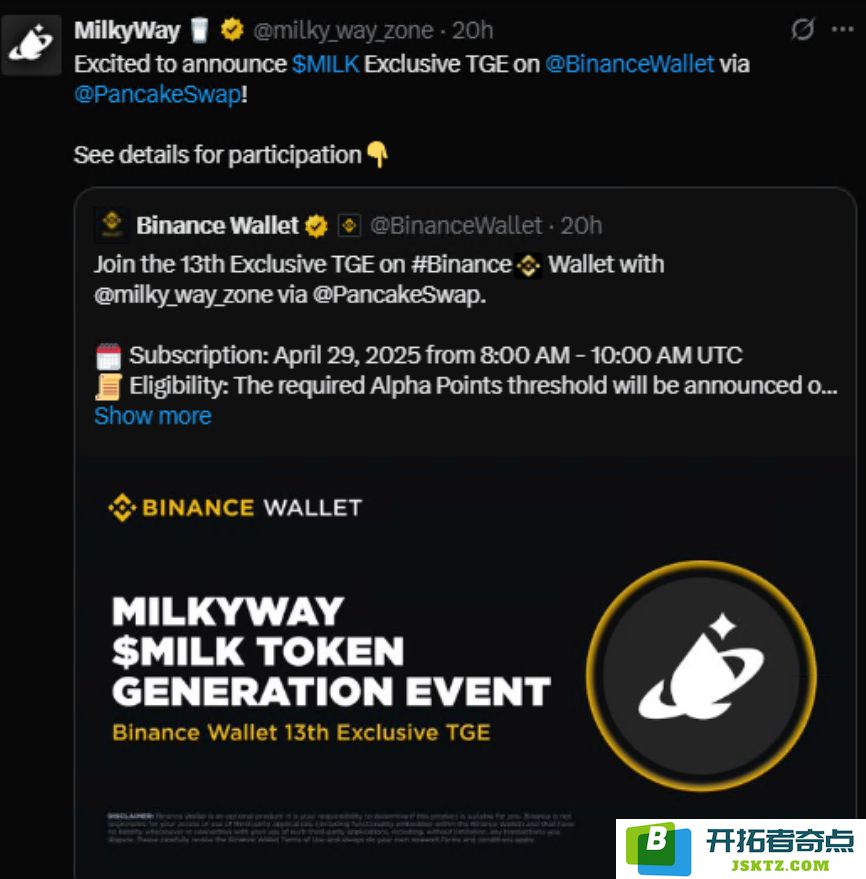Image resolution: width=866 pixels, height=879 pixels.
Task: Click Binance Wallet verified checkmark badge
Action: (317, 226)
